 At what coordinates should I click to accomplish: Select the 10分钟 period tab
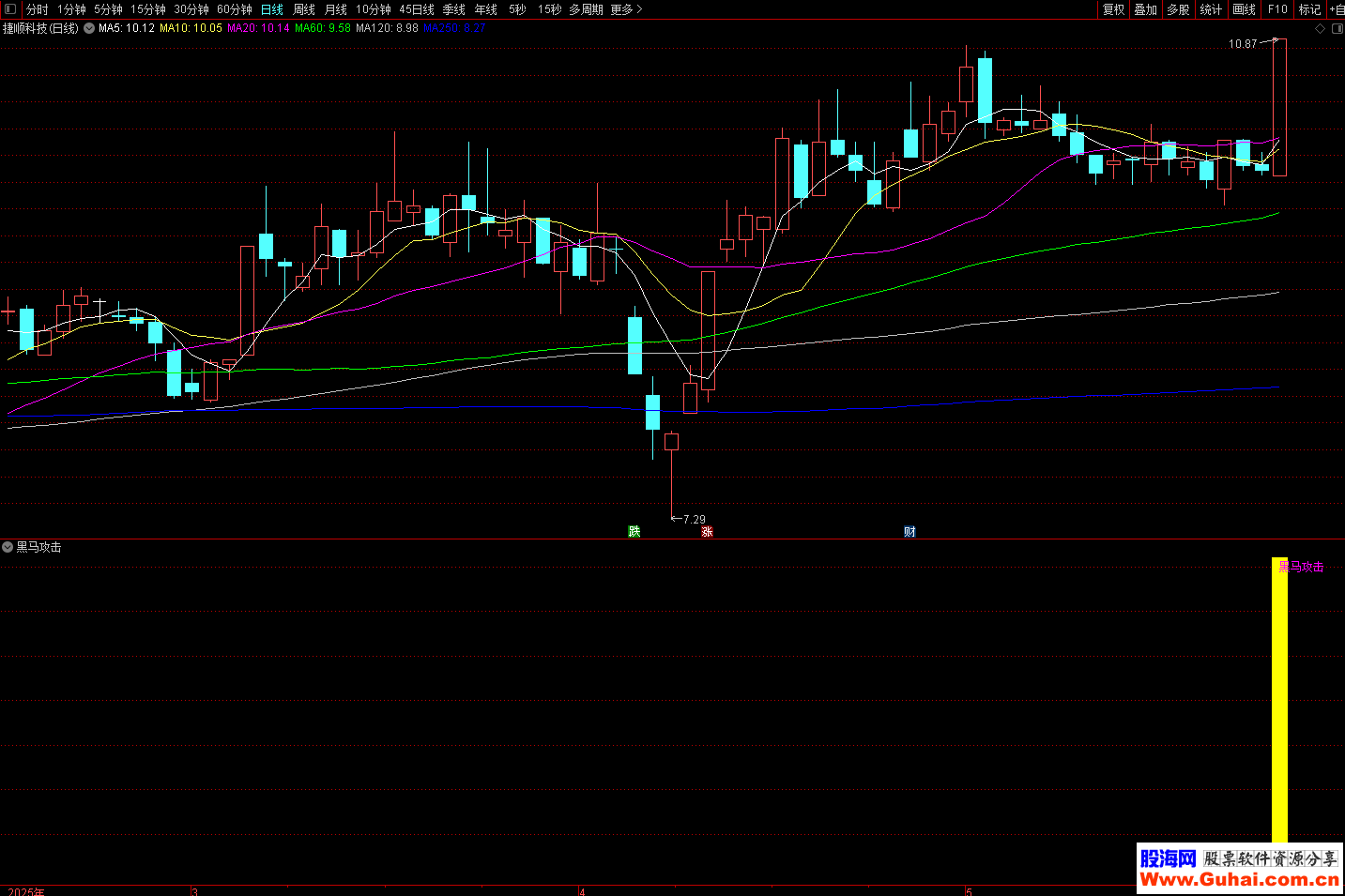pos(374,9)
